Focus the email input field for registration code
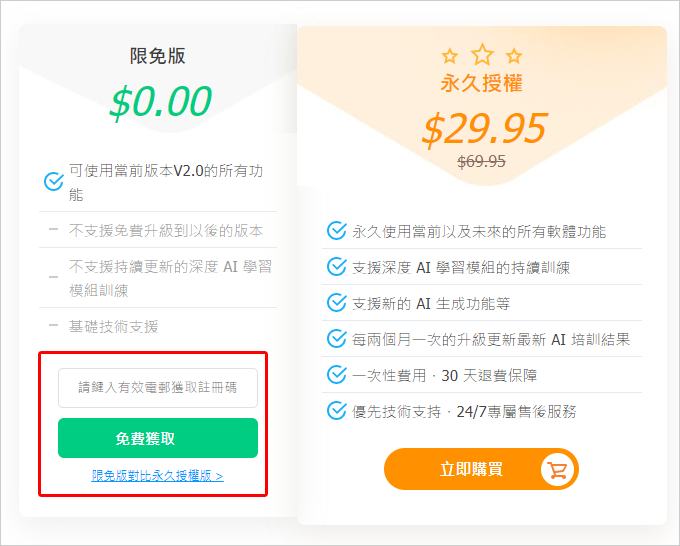The width and height of the screenshot is (680, 546). [158, 388]
